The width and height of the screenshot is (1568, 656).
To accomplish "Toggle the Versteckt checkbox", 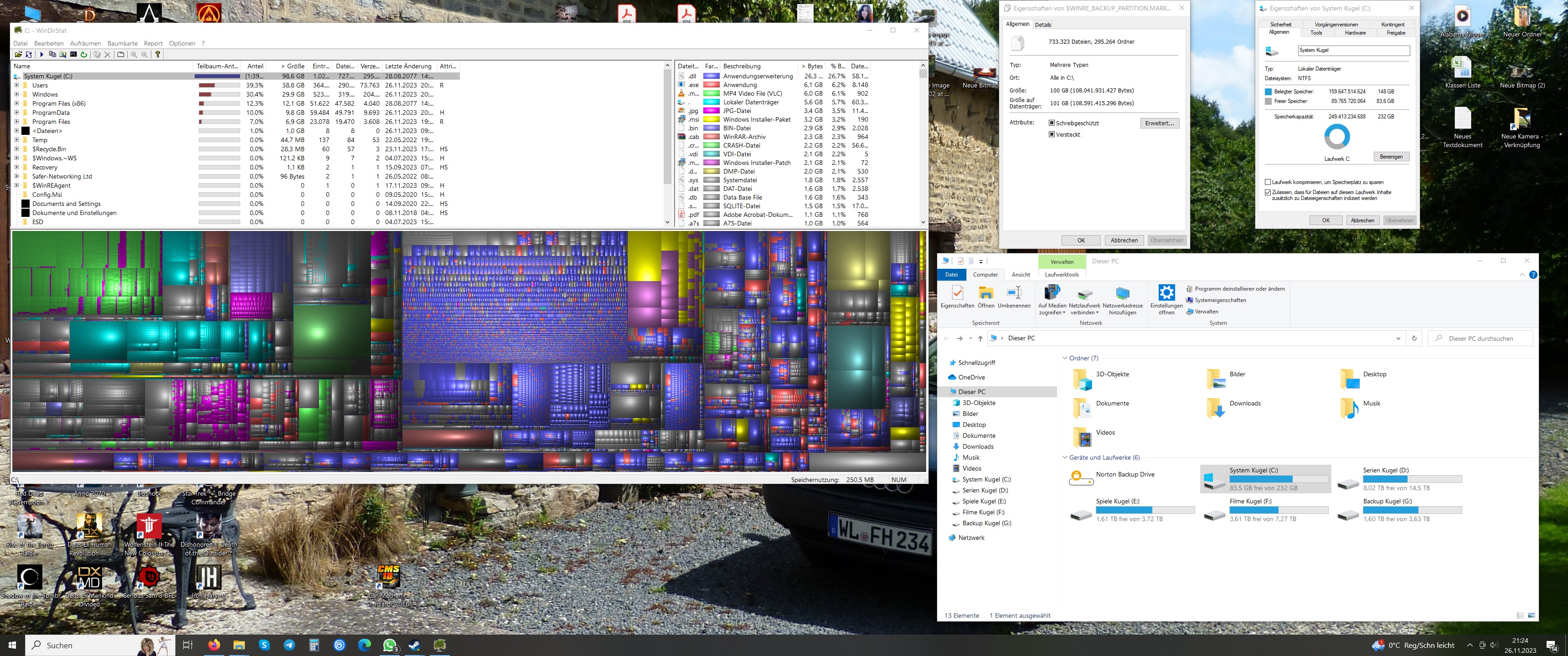I will (x=1052, y=134).
